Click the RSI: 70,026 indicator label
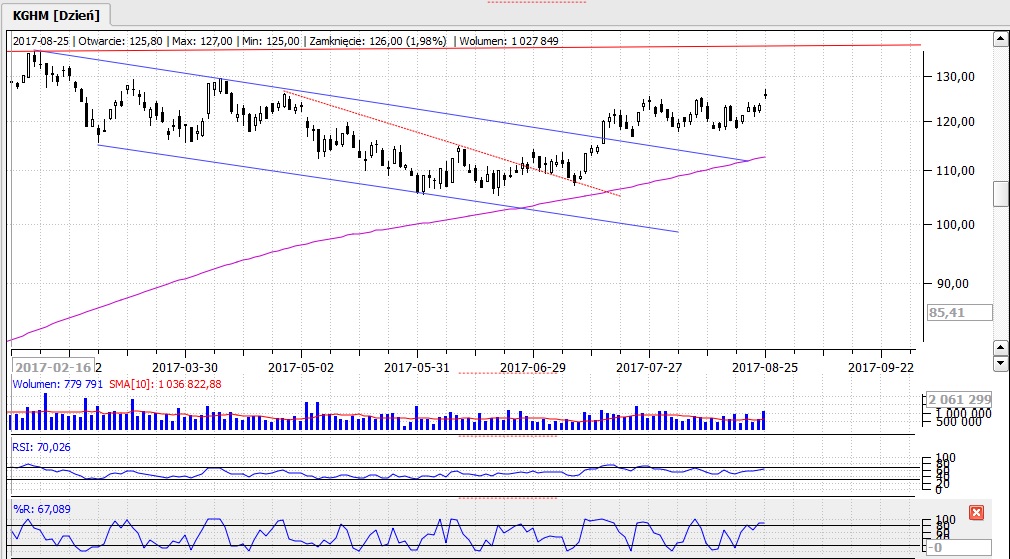The width and height of the screenshot is (1010, 559). (x=42, y=446)
